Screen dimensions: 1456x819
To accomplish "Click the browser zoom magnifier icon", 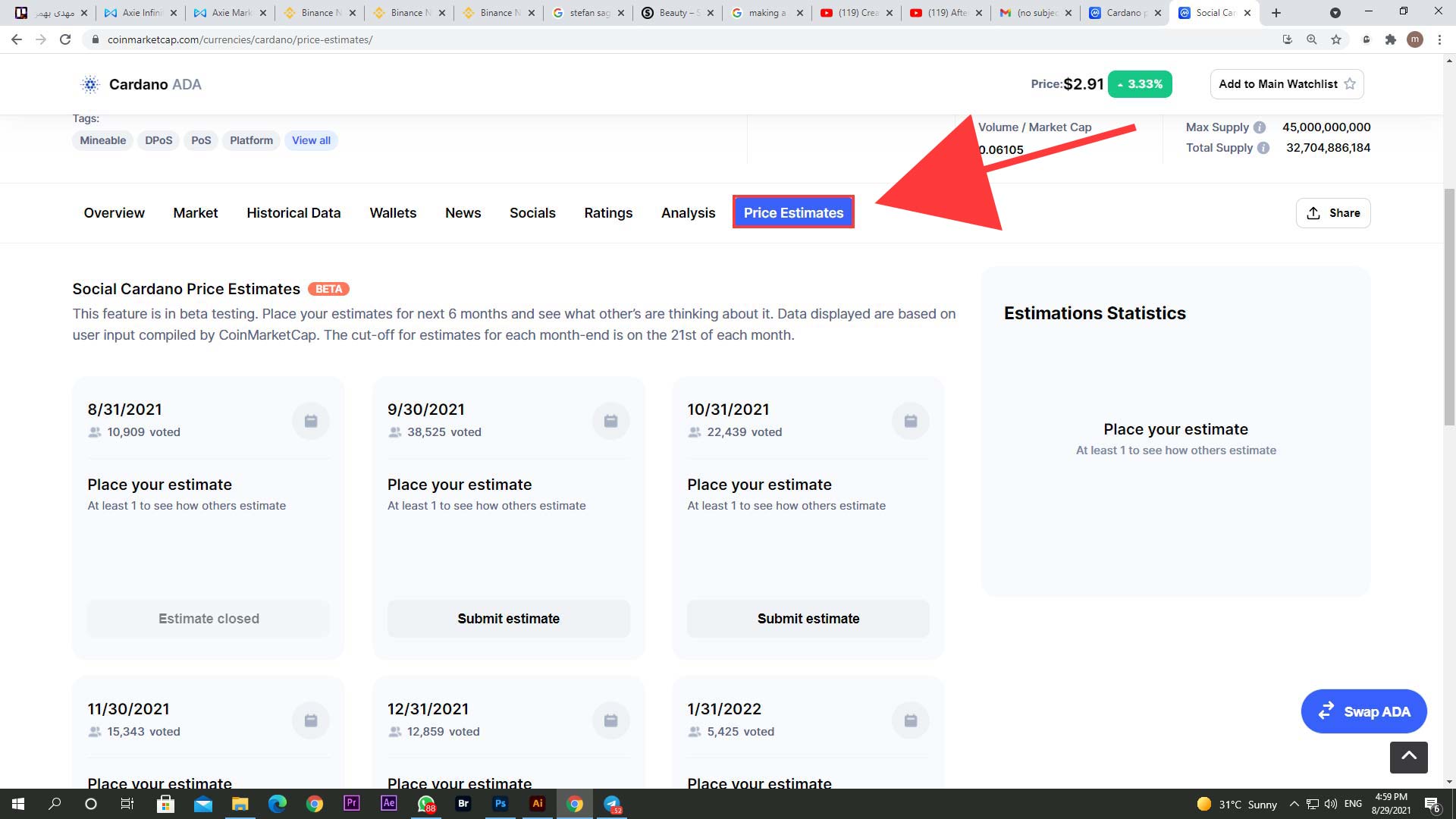I will 1311,39.
